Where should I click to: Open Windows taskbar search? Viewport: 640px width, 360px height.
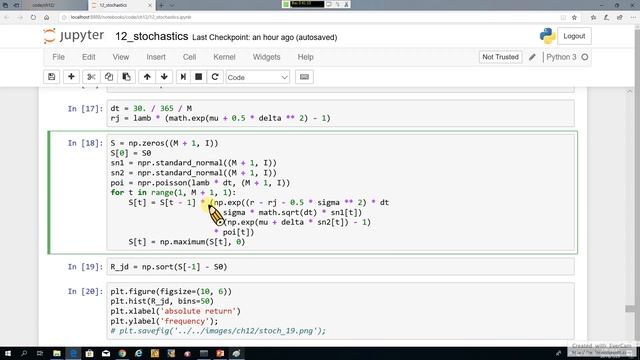[24, 353]
